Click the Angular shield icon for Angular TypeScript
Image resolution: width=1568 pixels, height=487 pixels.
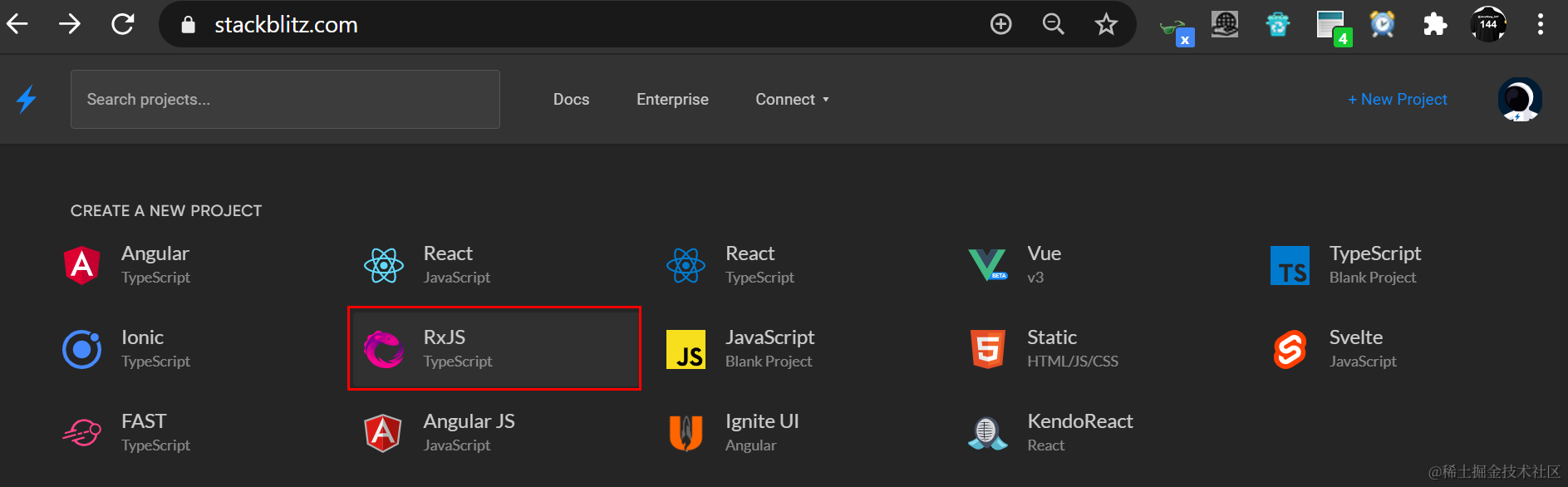point(82,265)
